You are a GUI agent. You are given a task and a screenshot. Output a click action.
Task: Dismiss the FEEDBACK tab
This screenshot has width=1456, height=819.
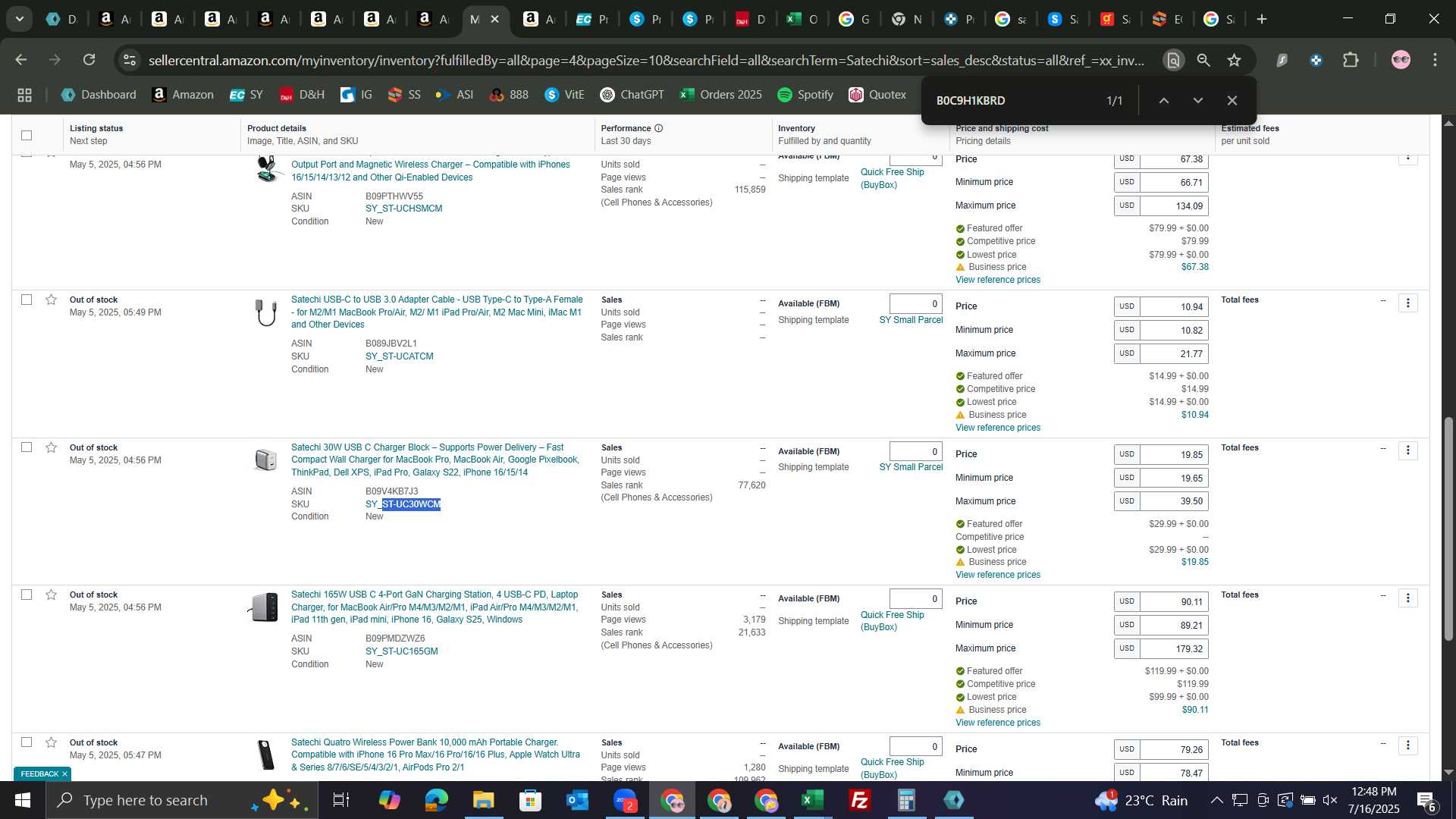[64, 774]
